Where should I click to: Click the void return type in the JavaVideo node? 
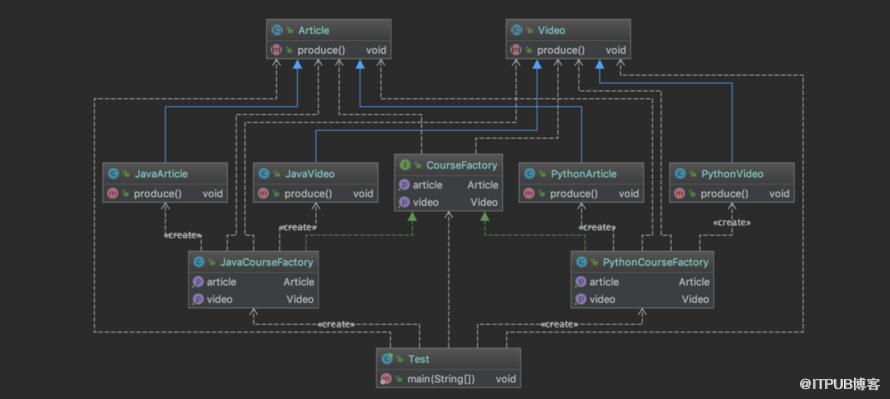(x=363, y=194)
